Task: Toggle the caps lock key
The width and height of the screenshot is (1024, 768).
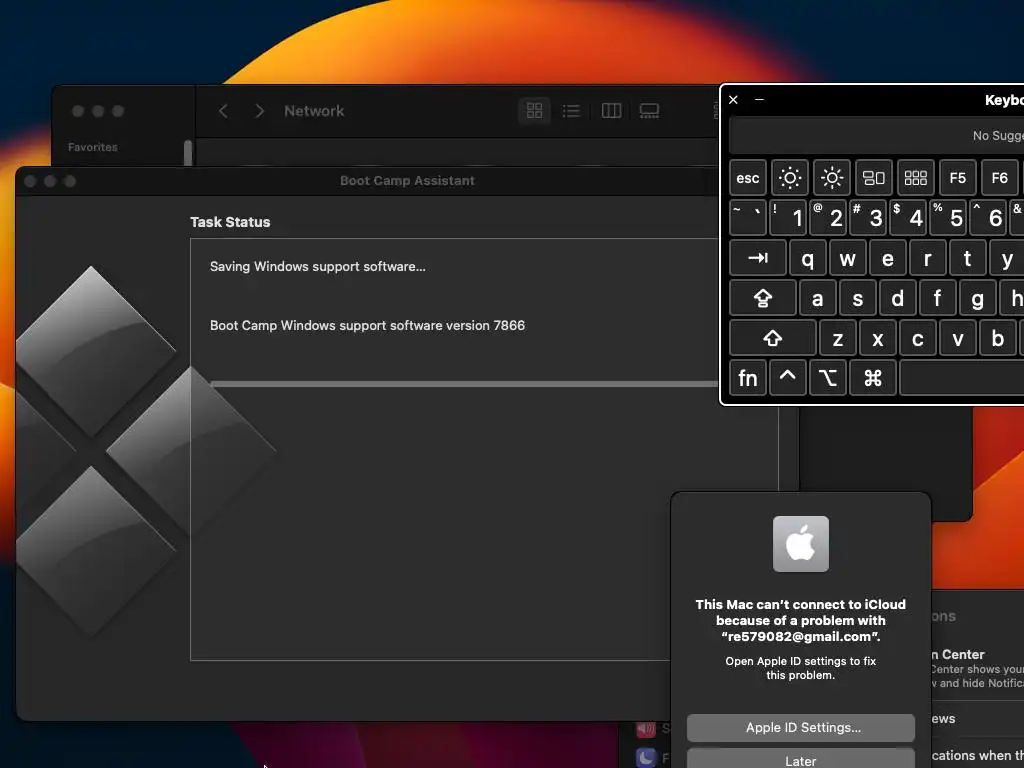Action: pos(763,298)
